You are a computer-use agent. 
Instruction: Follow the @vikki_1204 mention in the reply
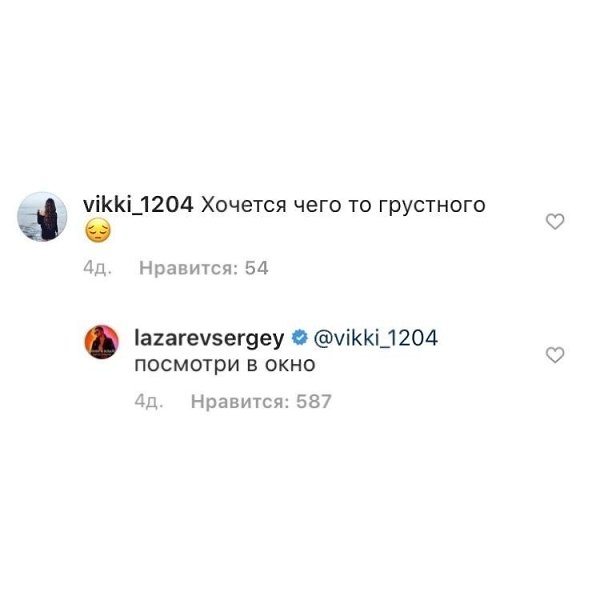[x=375, y=338]
